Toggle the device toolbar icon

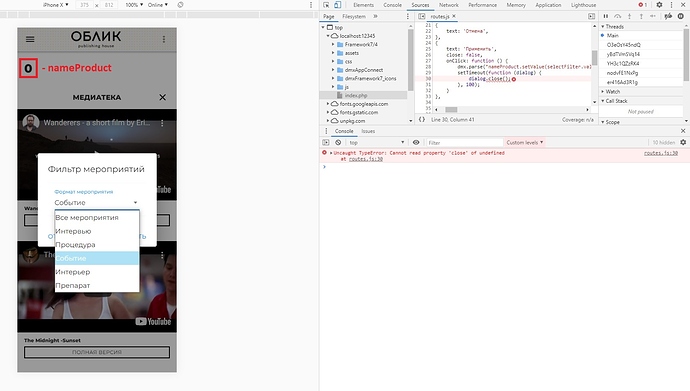pyautogui.click(x=337, y=5)
